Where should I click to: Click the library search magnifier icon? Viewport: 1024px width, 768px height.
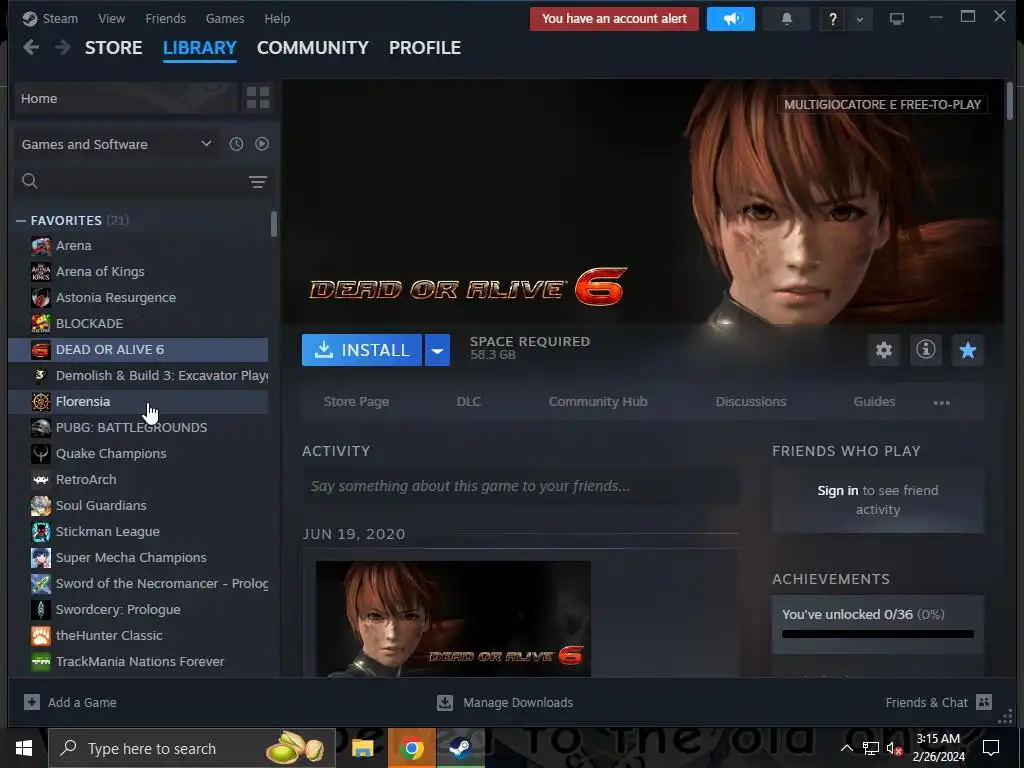(29, 181)
